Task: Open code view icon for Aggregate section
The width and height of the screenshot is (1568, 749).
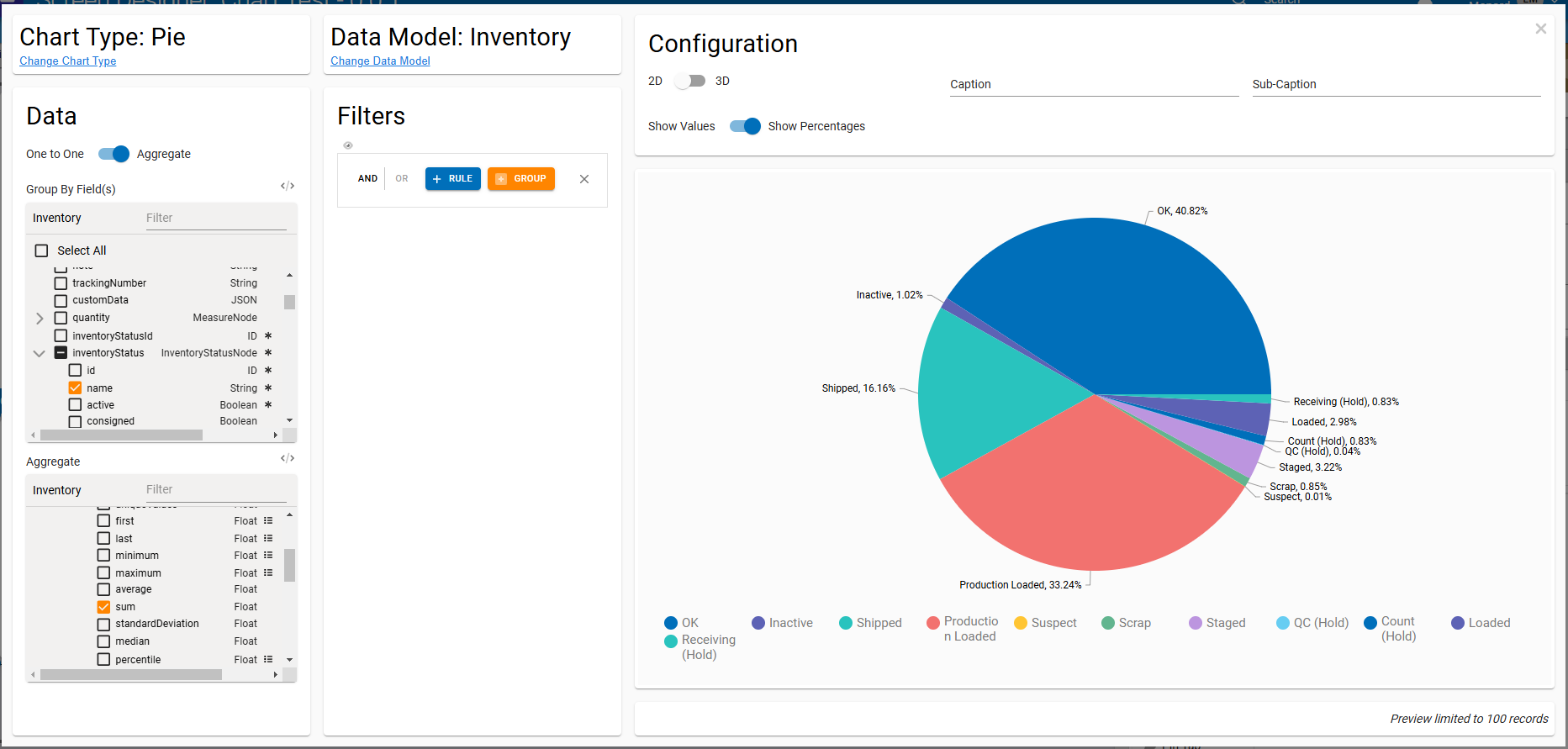Action: coord(288,458)
